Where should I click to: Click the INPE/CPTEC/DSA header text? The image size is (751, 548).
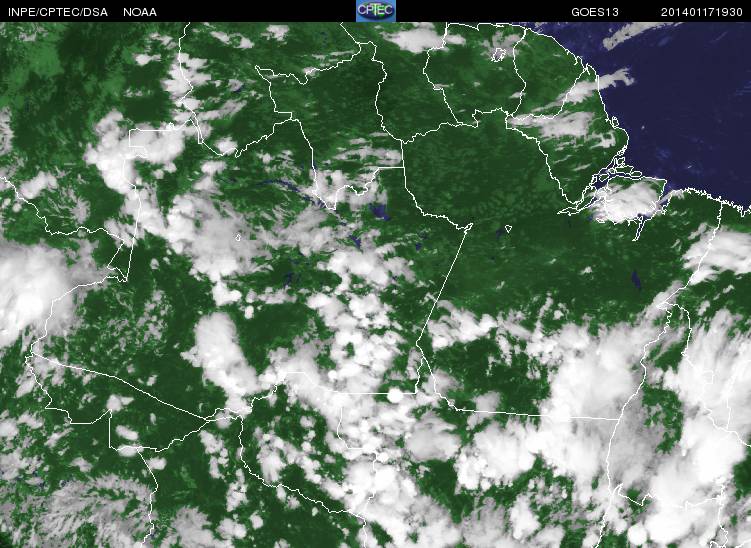(x=58, y=12)
